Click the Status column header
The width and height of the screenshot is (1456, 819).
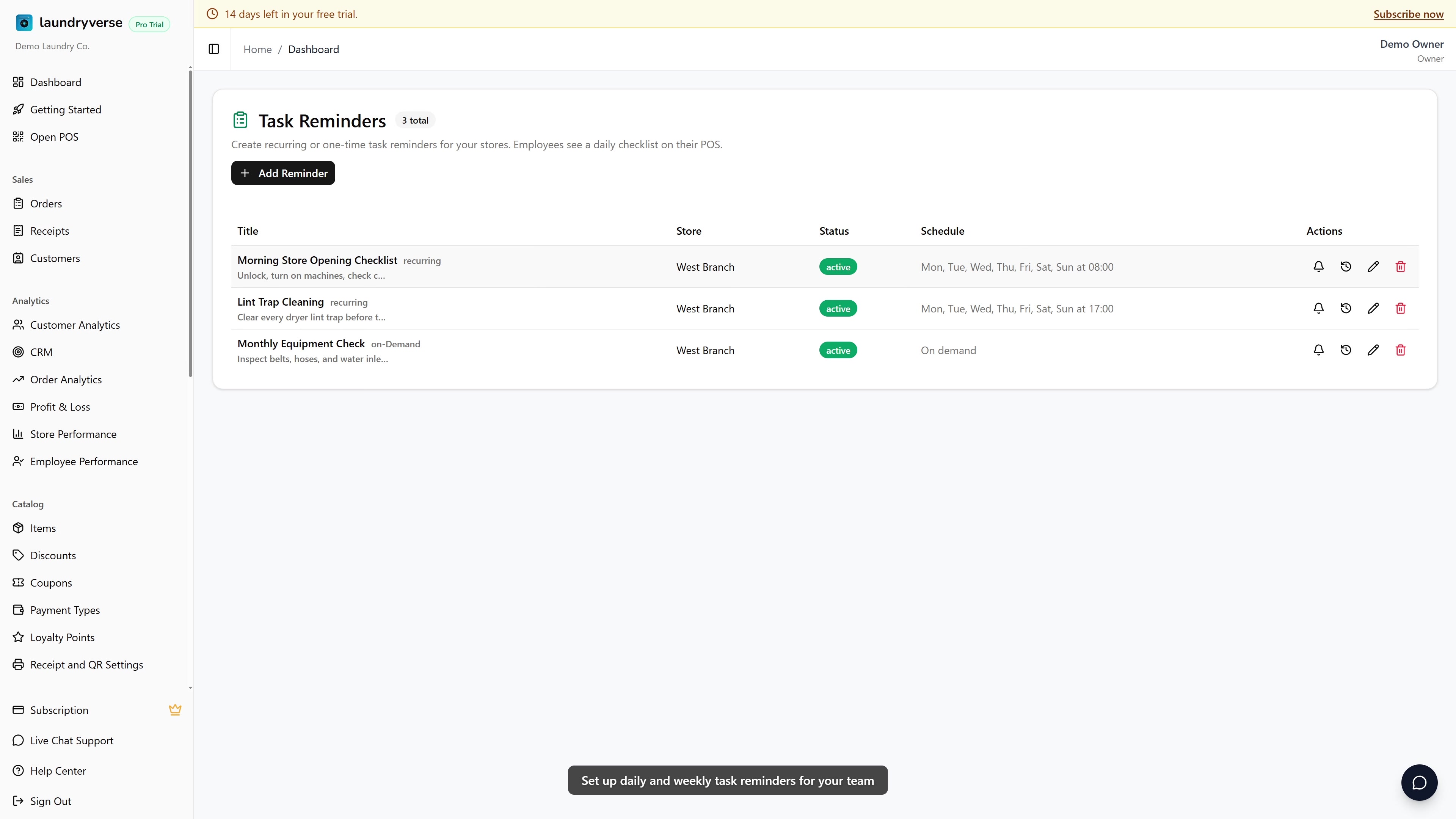(834, 231)
